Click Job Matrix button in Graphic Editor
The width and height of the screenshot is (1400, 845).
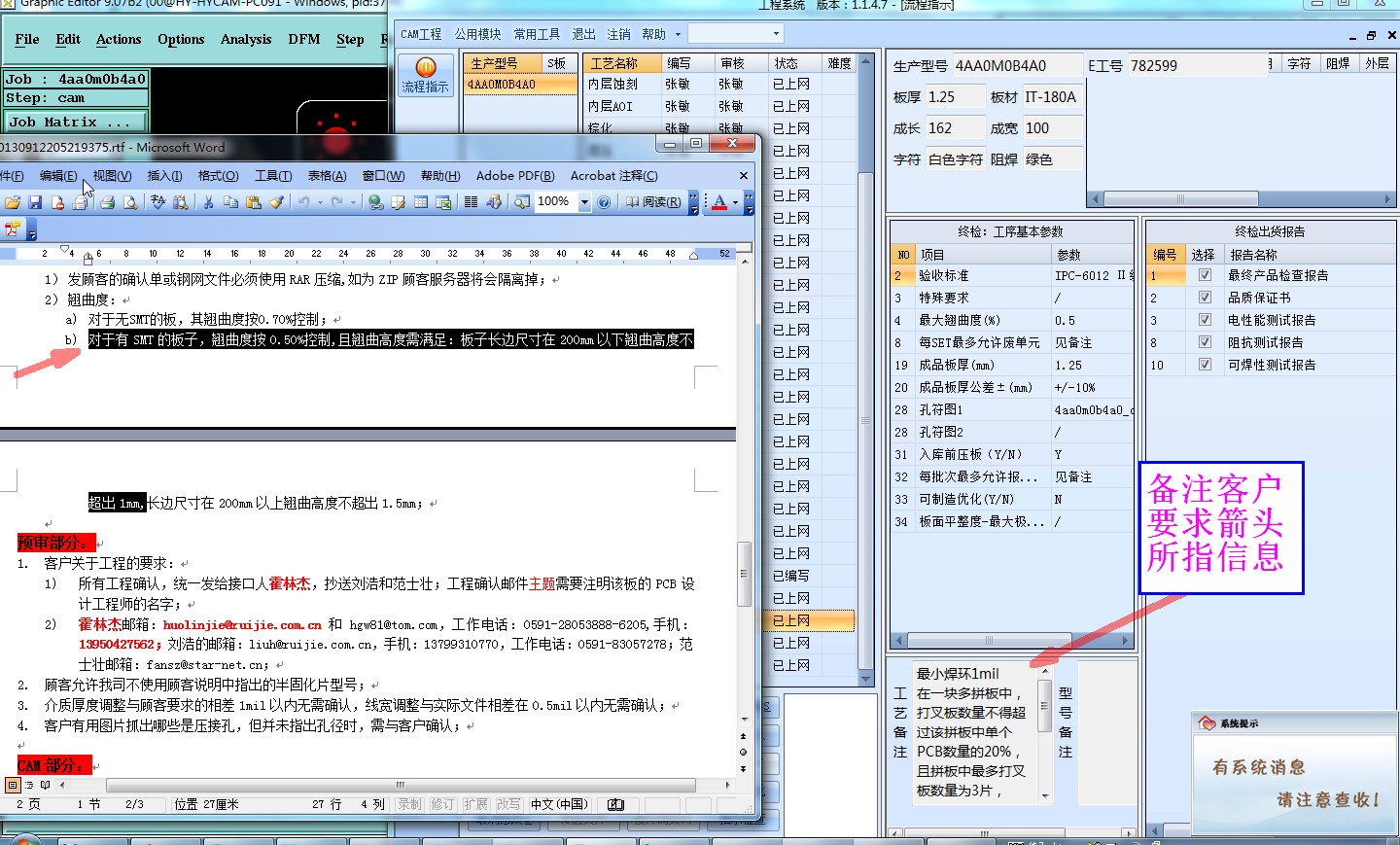[75, 122]
